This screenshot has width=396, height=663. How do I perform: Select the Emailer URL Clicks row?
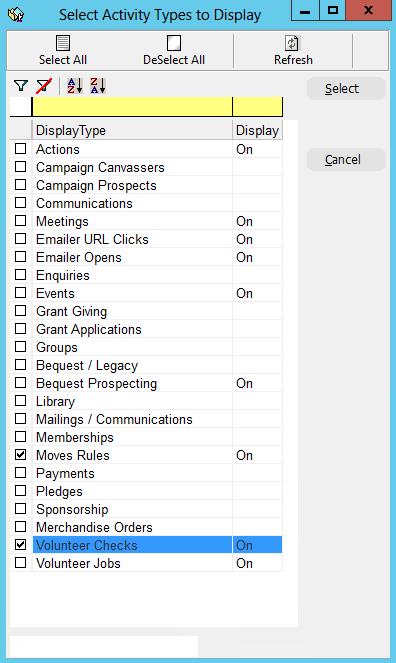[146, 239]
